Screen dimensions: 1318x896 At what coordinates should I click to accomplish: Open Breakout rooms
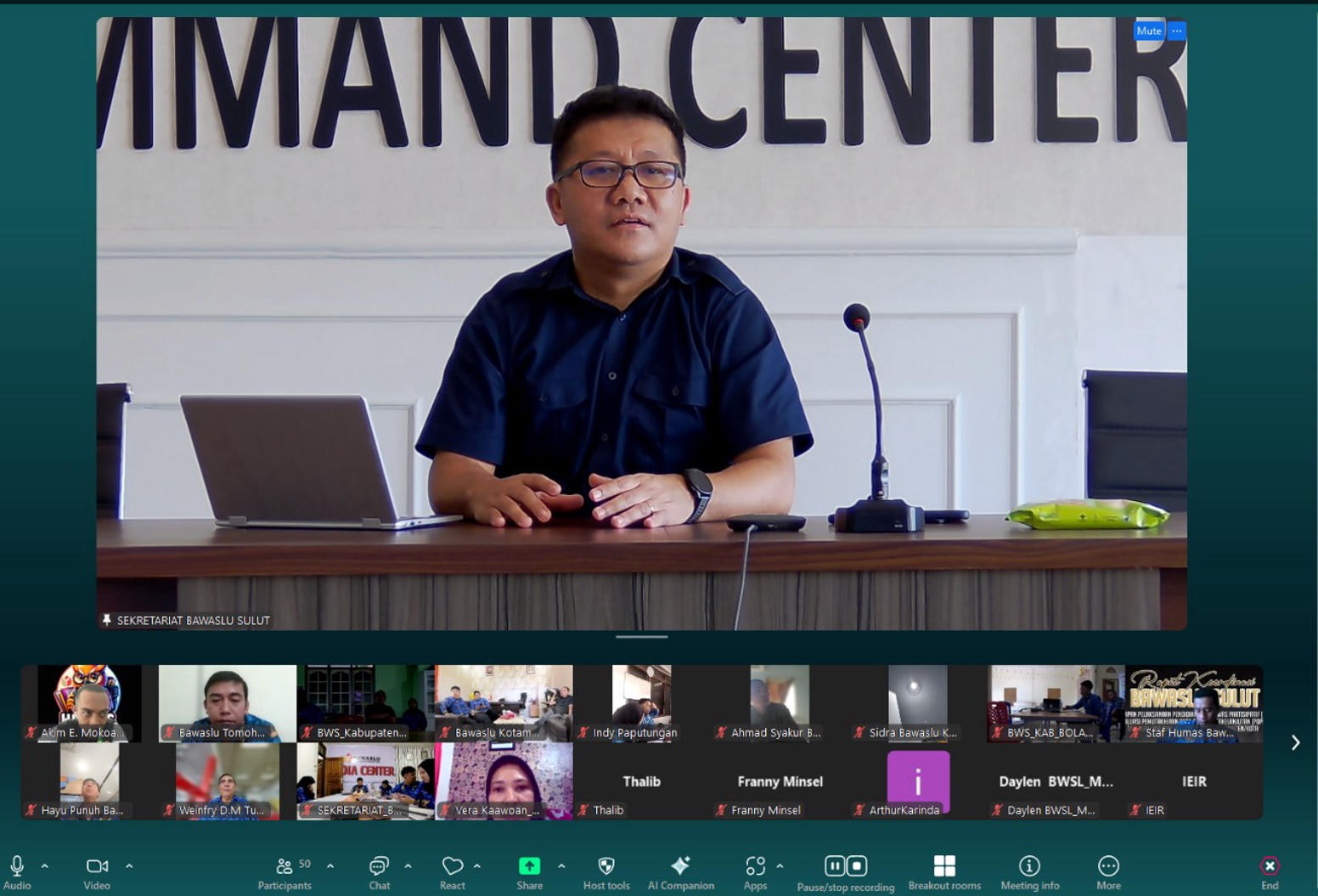(x=944, y=867)
